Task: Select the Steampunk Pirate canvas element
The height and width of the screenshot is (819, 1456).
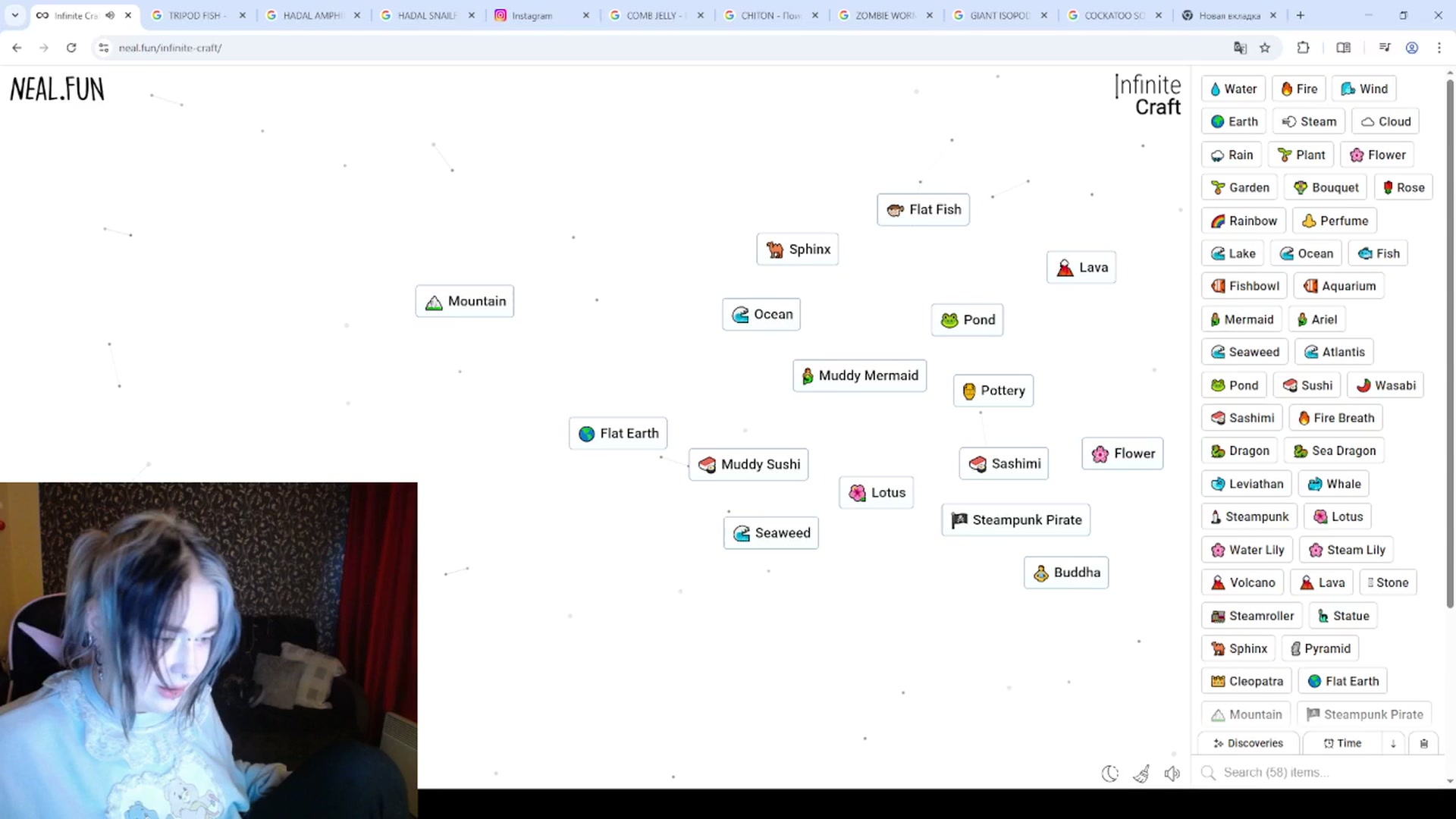Action: (x=1015, y=519)
